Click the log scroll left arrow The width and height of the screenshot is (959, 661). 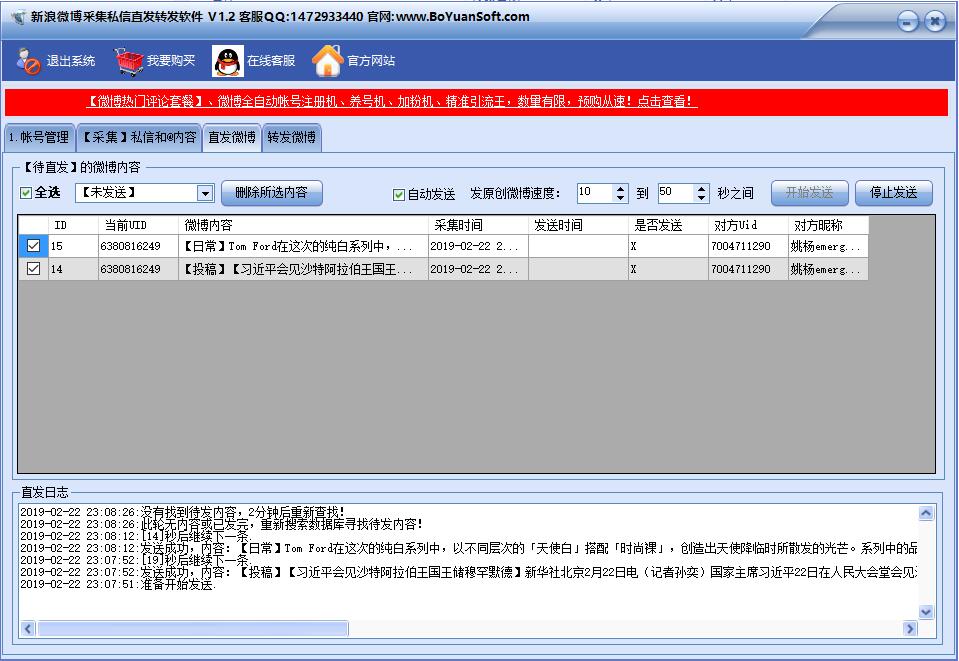tap(28, 629)
